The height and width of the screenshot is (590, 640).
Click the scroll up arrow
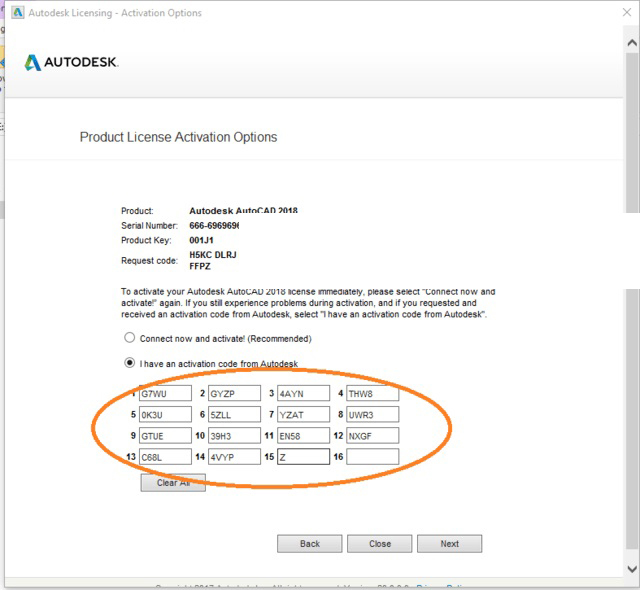(x=632, y=42)
